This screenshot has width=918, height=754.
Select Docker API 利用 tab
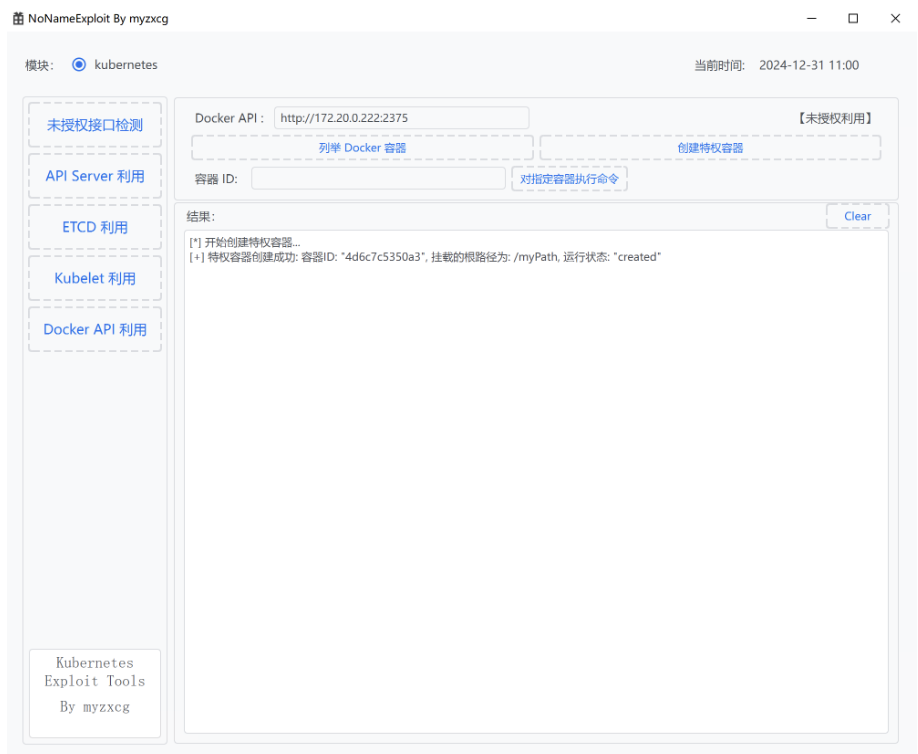click(95, 330)
